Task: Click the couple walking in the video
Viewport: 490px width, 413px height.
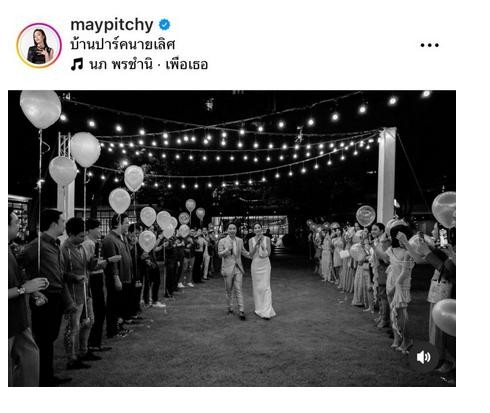Action: coord(247,270)
